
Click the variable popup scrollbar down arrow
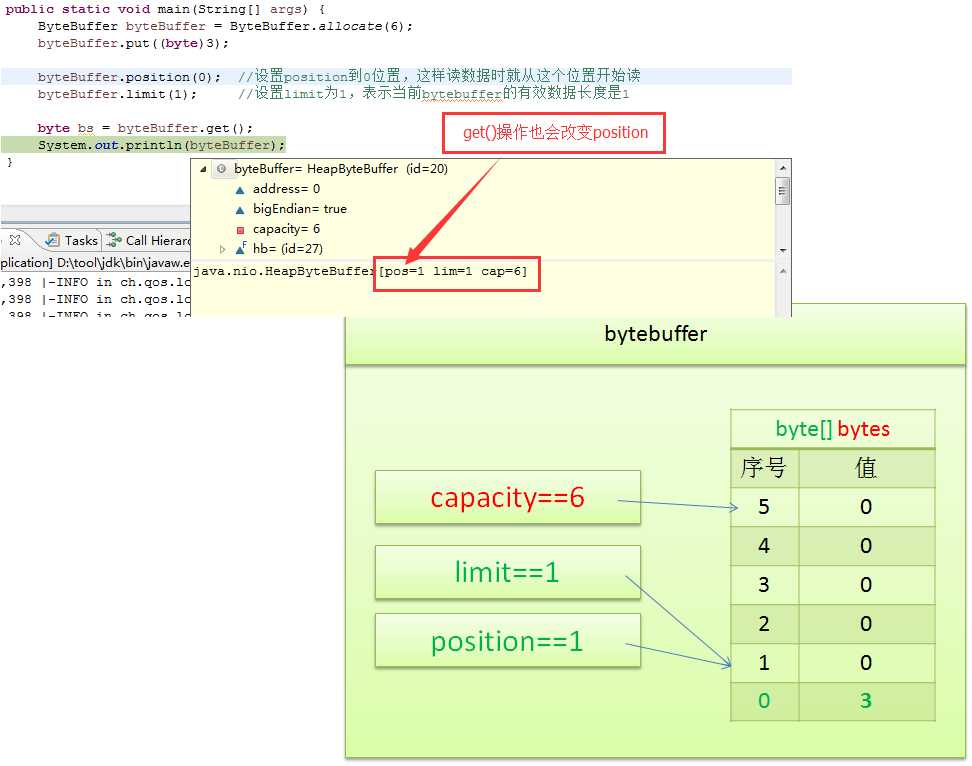(x=782, y=250)
